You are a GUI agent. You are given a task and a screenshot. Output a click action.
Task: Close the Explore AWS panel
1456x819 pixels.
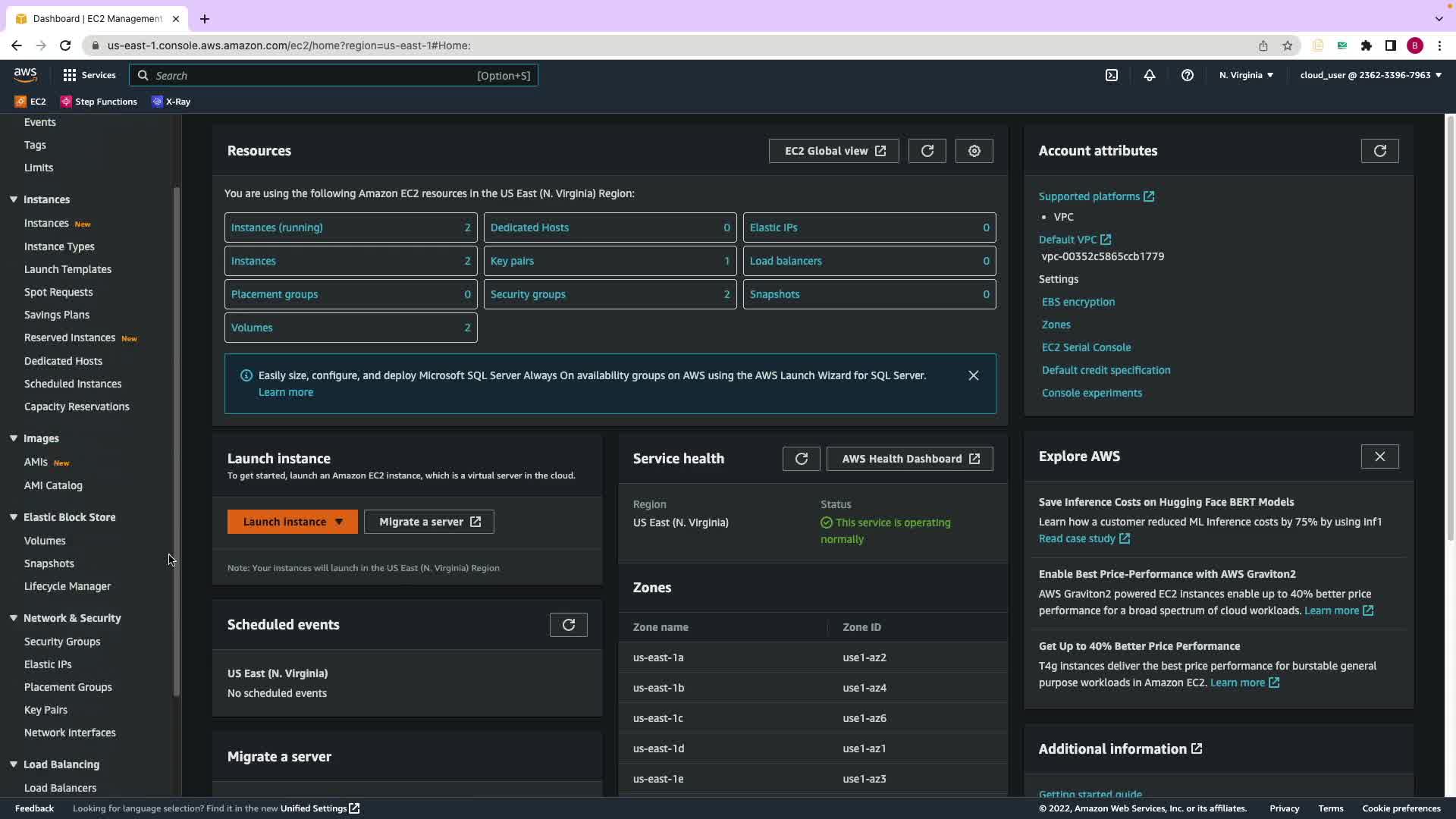[1379, 457]
